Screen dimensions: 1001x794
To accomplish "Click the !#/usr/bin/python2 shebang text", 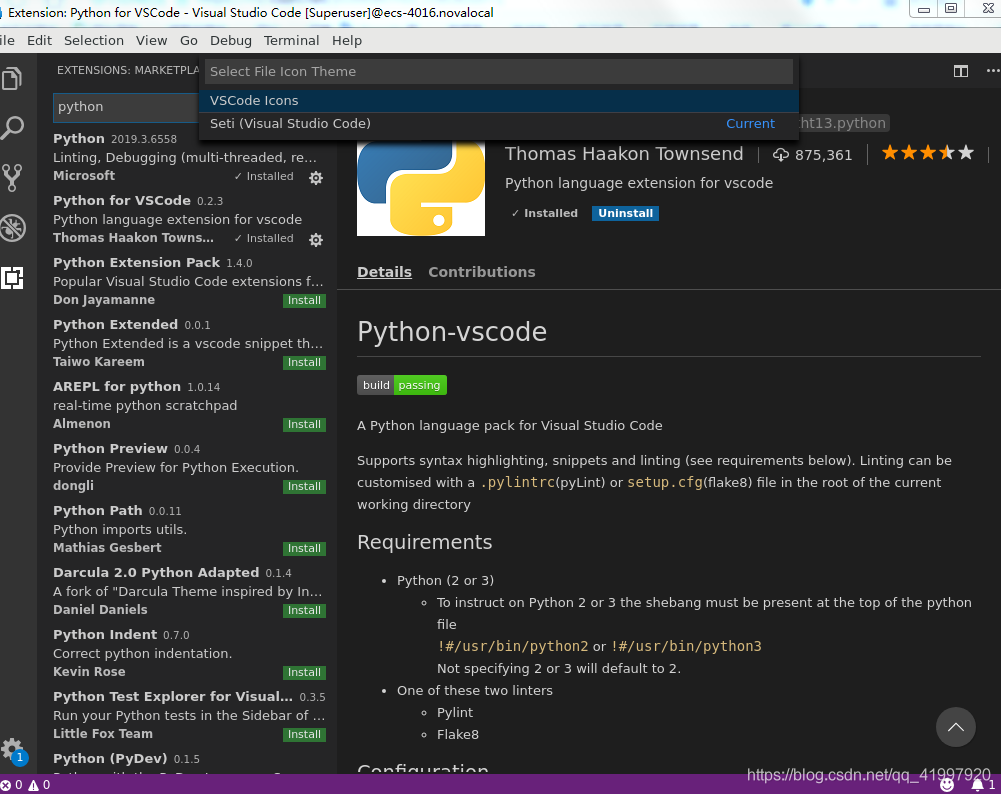I will [513, 646].
